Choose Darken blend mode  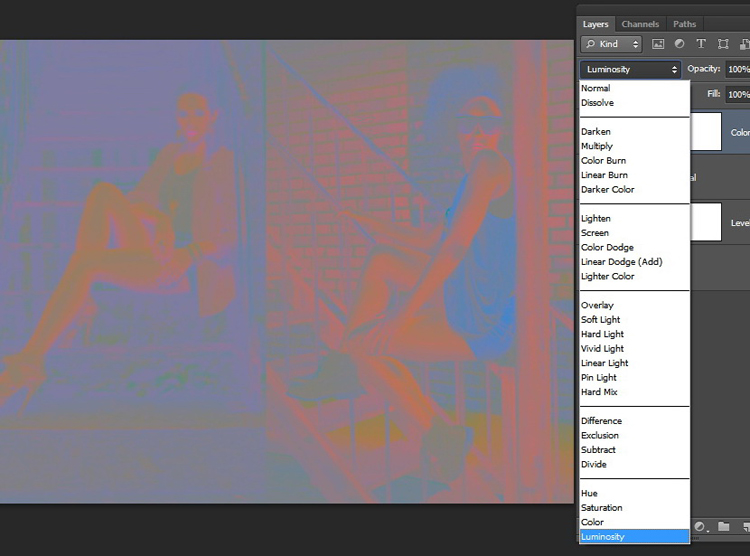634,132
